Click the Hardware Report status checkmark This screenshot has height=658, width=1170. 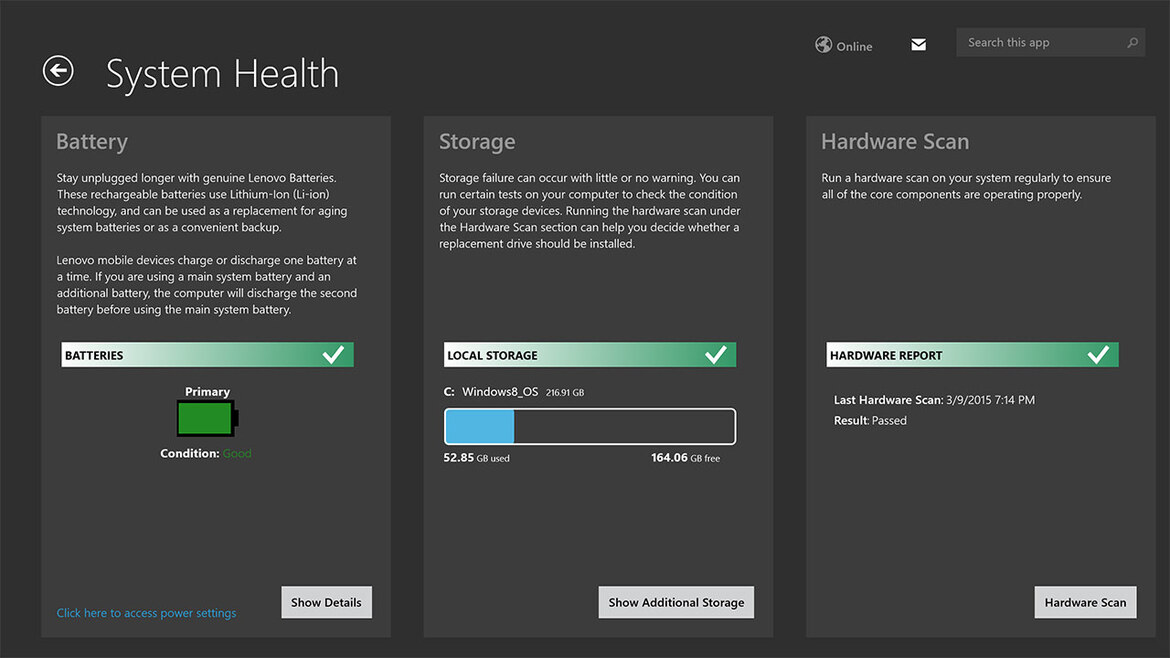click(1098, 354)
